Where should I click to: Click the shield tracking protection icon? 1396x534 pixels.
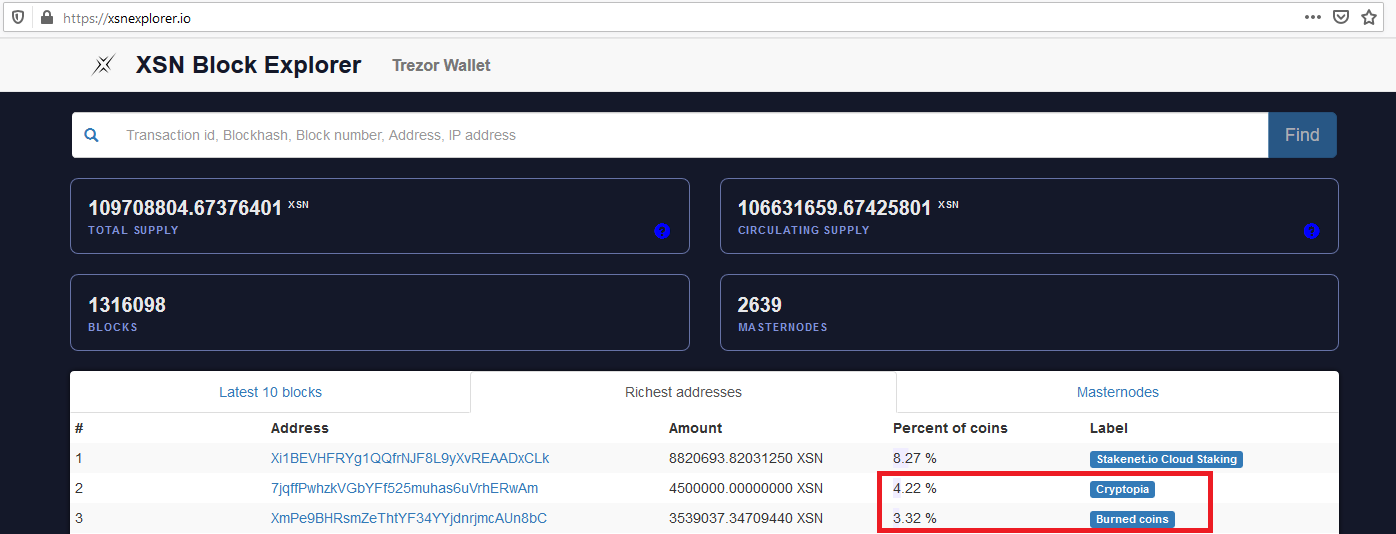point(18,17)
